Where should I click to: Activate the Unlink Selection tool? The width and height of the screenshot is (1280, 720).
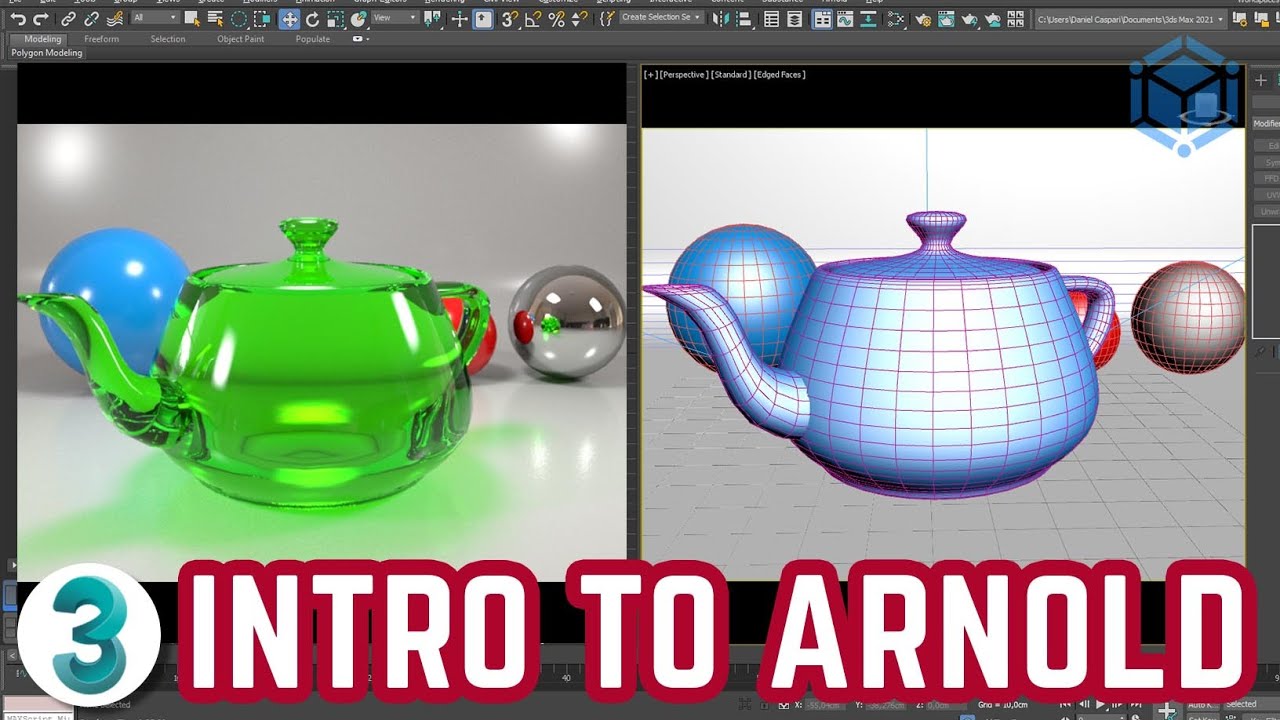click(91, 19)
